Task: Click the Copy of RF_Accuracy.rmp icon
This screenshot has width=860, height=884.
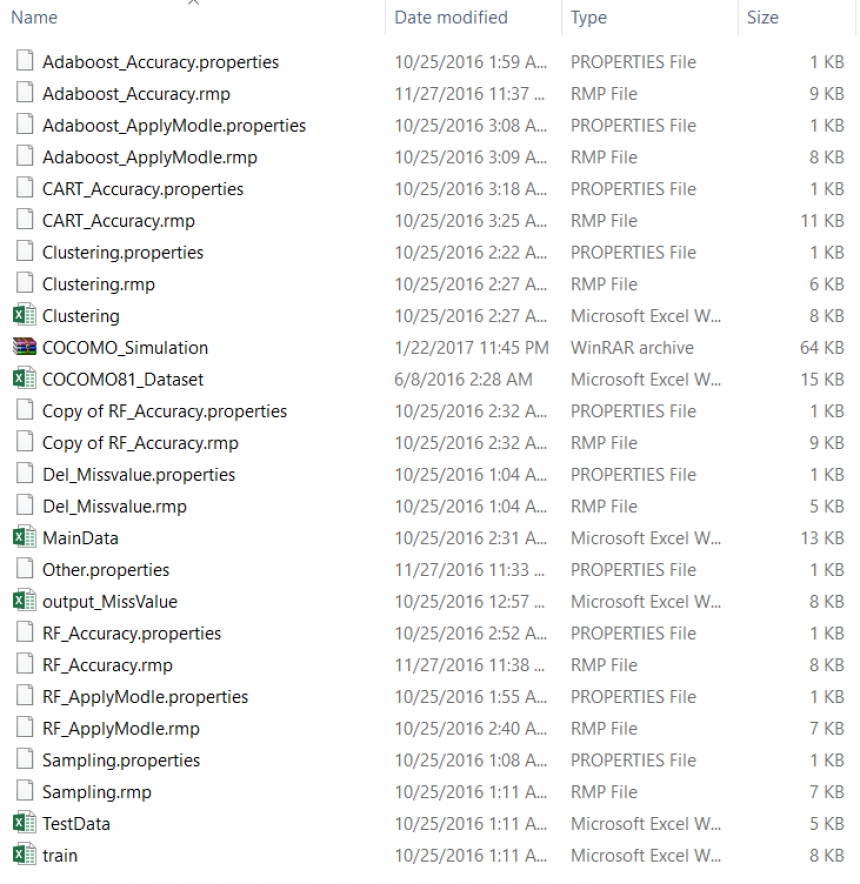Action: pyautogui.click(x=24, y=441)
